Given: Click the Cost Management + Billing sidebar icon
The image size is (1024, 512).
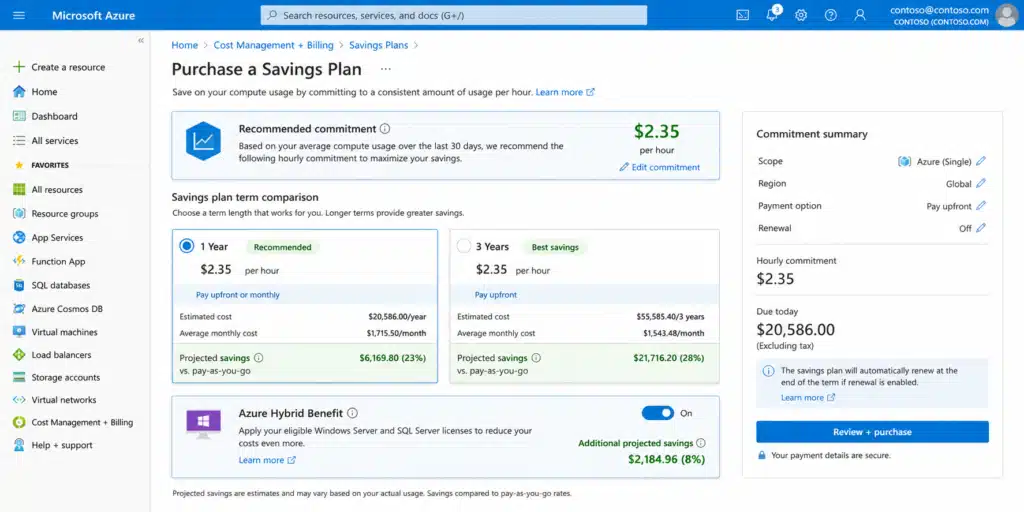Looking at the screenshot, I should pos(19,423).
